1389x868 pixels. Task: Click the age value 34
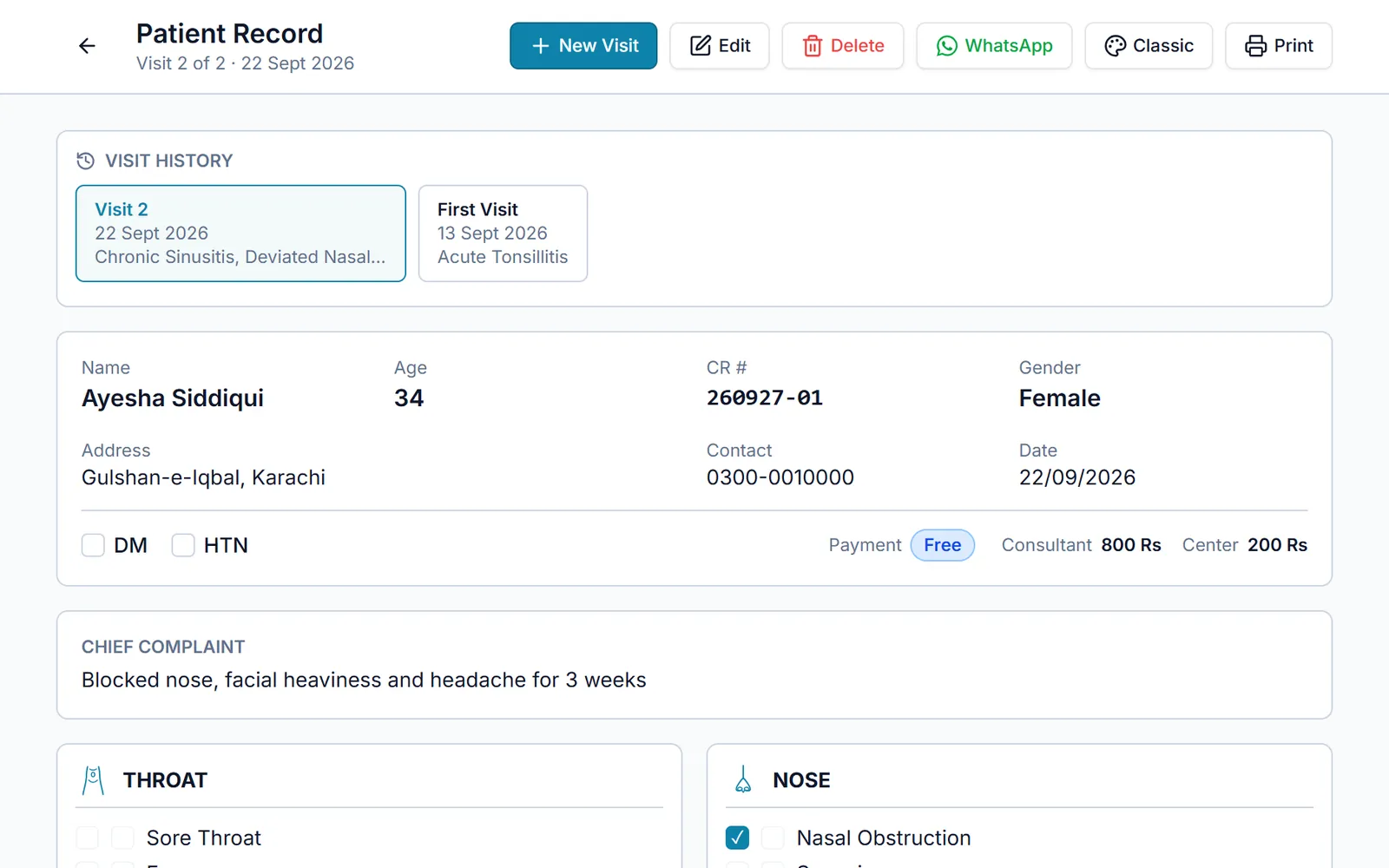pyautogui.click(x=409, y=398)
